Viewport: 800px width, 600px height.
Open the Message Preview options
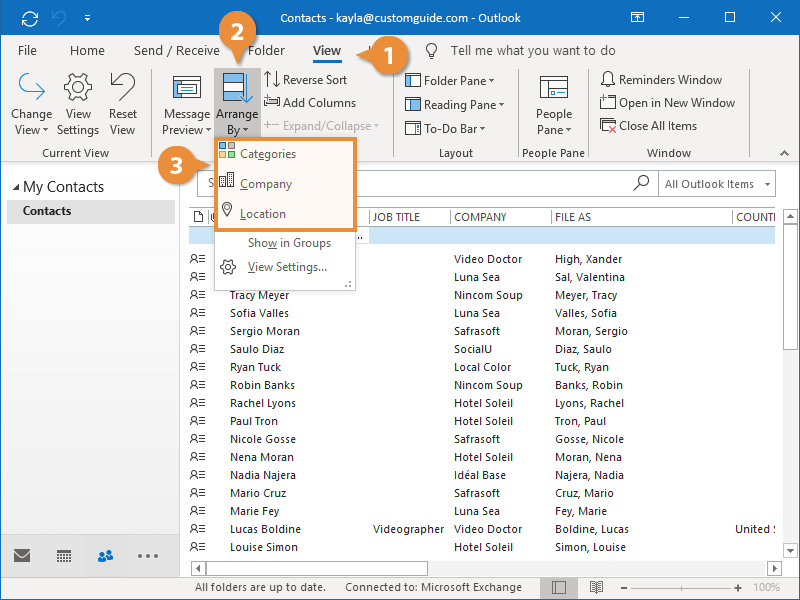tap(187, 105)
